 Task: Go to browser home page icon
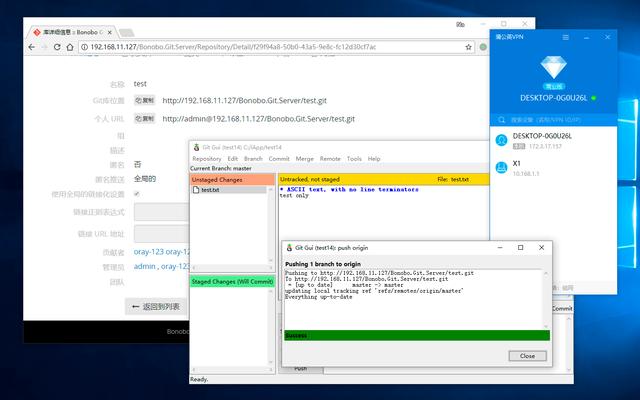(70, 47)
